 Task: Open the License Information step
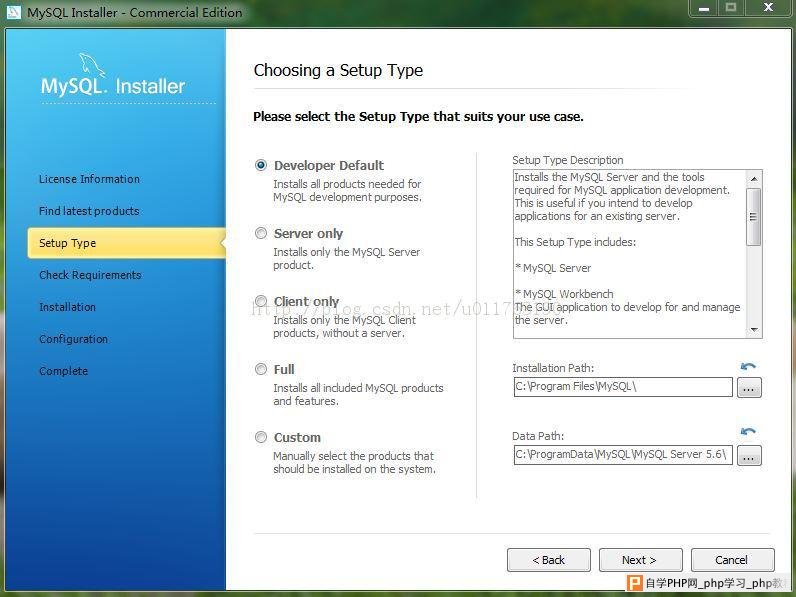(89, 179)
